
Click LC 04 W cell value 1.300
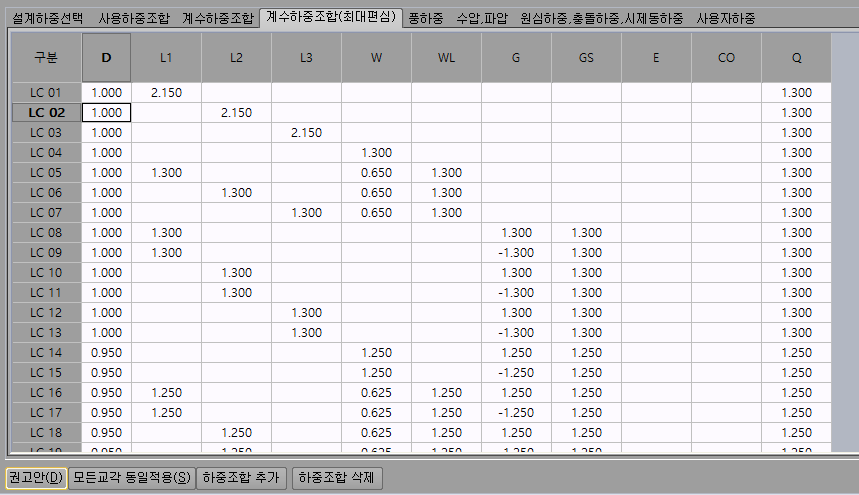click(x=376, y=153)
